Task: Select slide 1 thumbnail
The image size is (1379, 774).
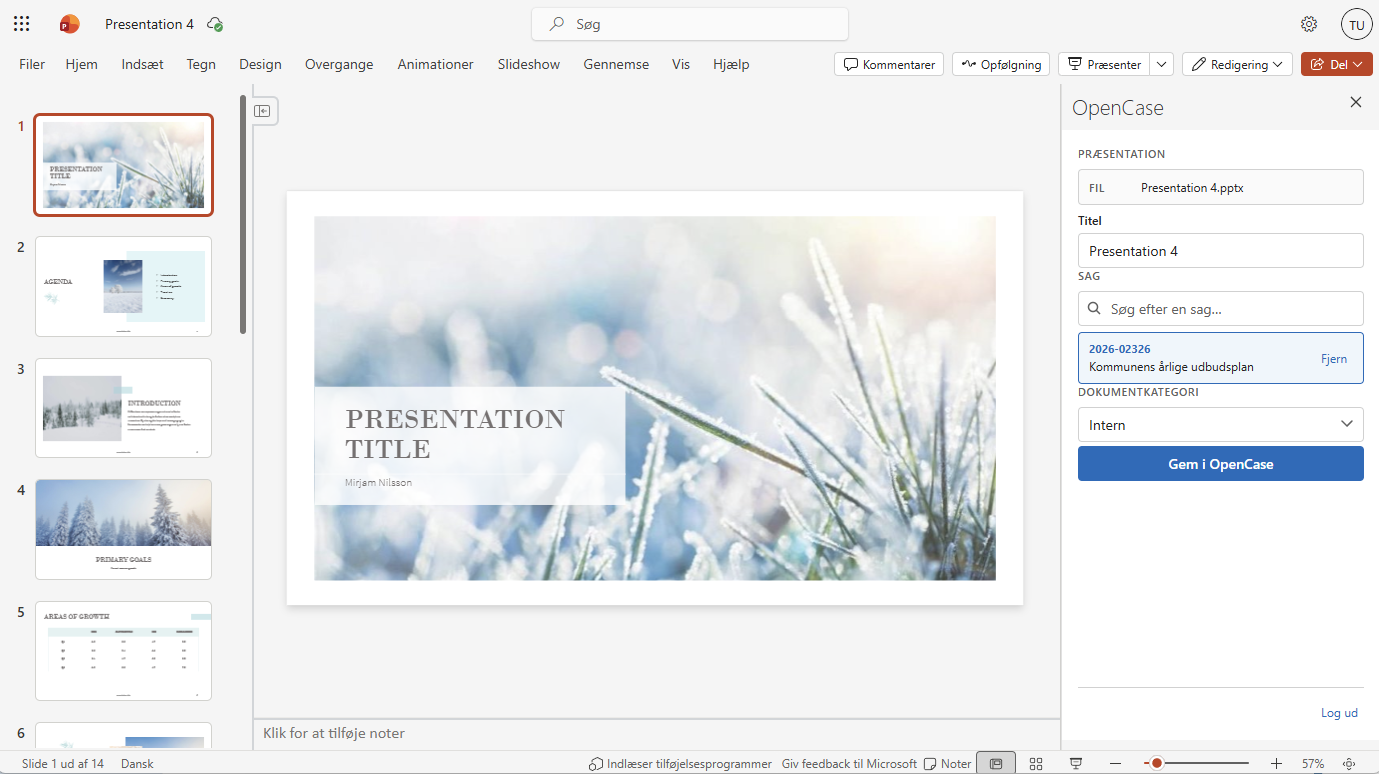Action: [x=123, y=165]
